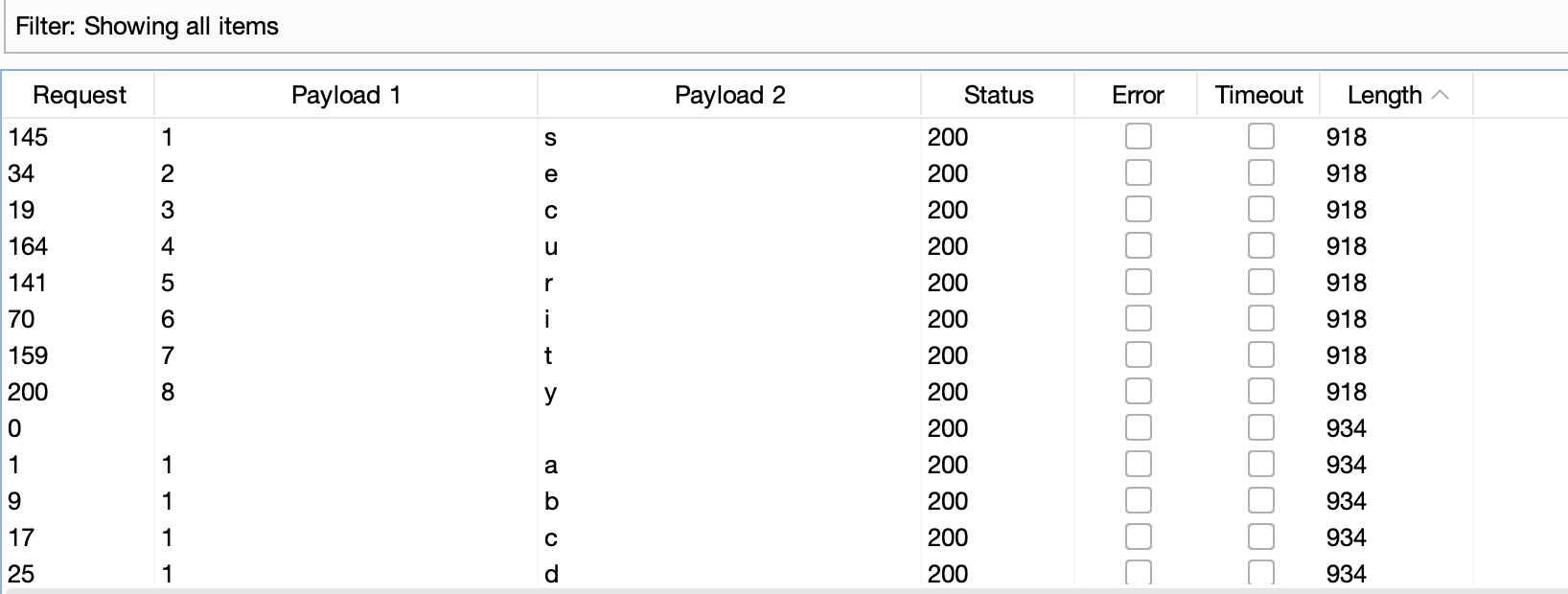Toggle Error checkbox for request 200
1568x594 pixels.
click(x=1138, y=392)
